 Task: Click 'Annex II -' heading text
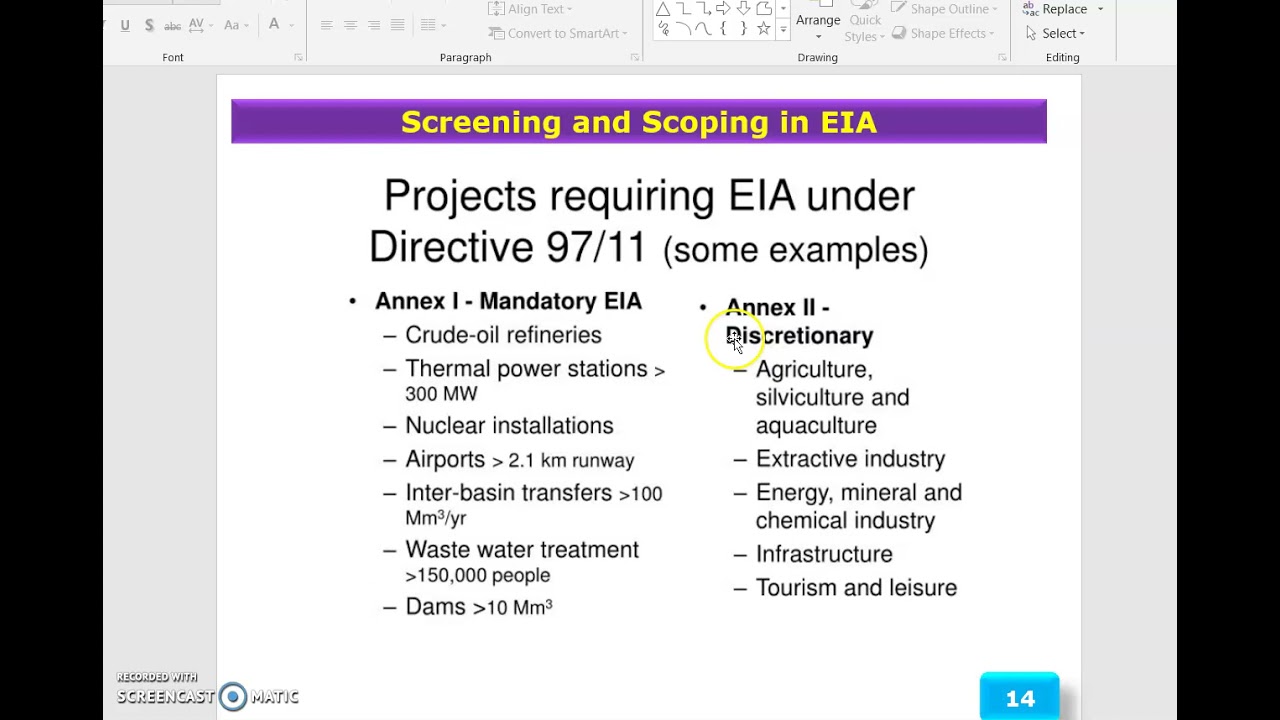[777, 308]
